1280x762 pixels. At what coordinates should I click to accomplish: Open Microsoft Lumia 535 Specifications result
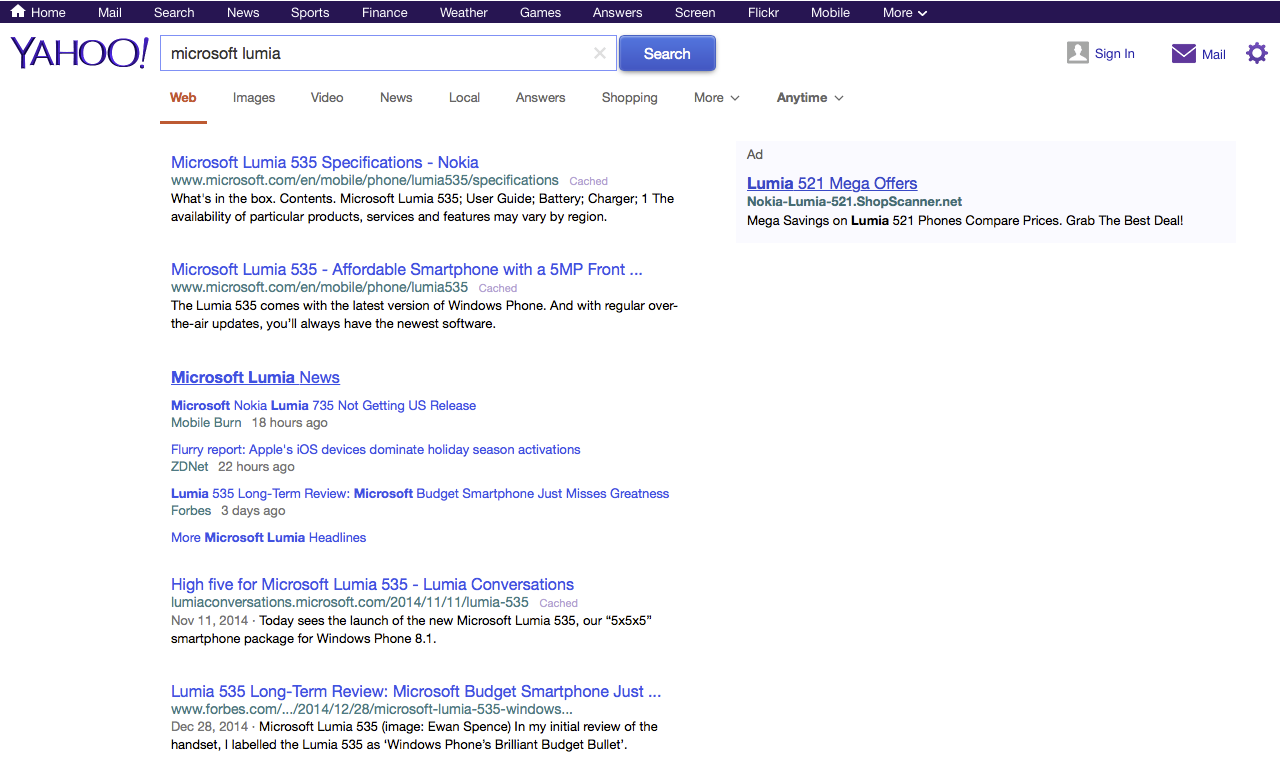coord(324,162)
